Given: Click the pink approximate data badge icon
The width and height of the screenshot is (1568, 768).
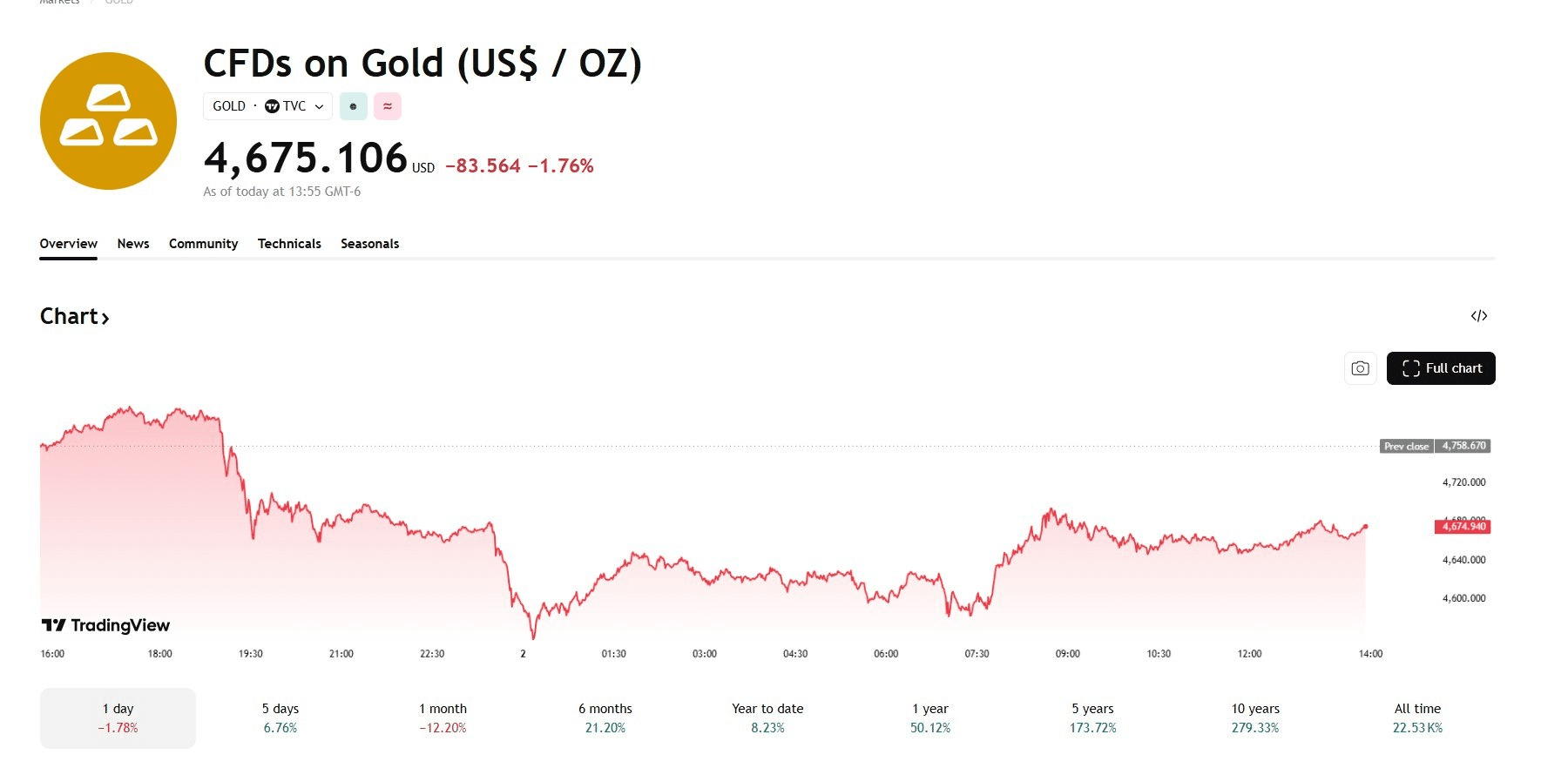Looking at the screenshot, I should pos(388,106).
